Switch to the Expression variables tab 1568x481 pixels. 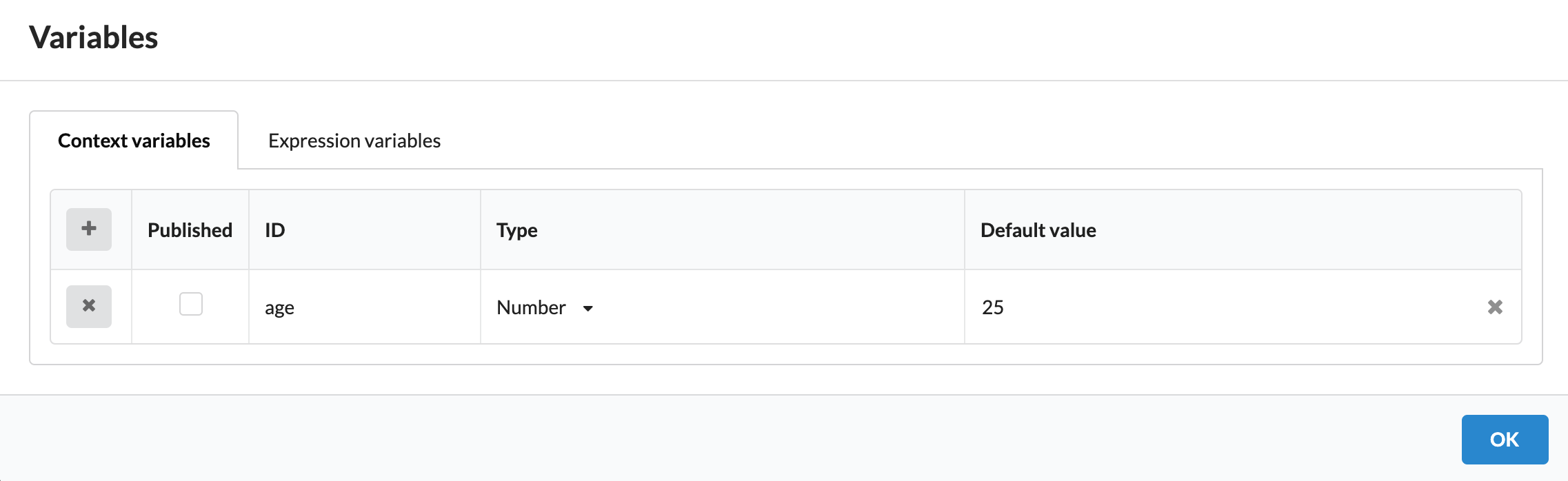(x=354, y=140)
